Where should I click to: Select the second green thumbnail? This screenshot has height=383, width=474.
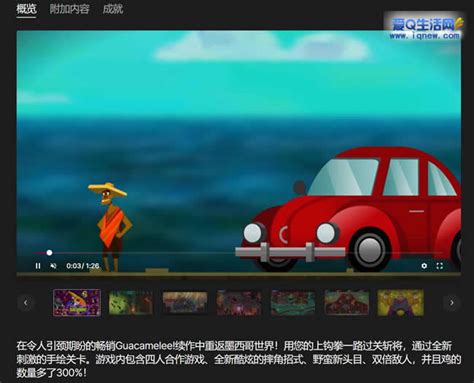pos(131,303)
